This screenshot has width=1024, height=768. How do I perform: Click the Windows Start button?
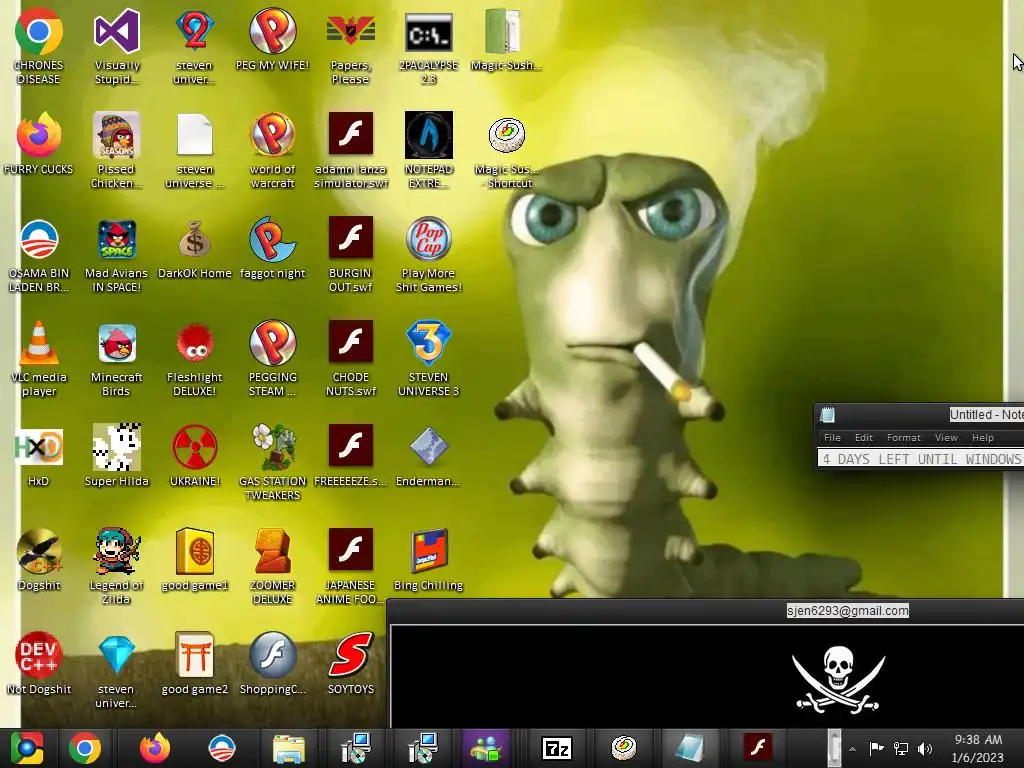(26, 748)
